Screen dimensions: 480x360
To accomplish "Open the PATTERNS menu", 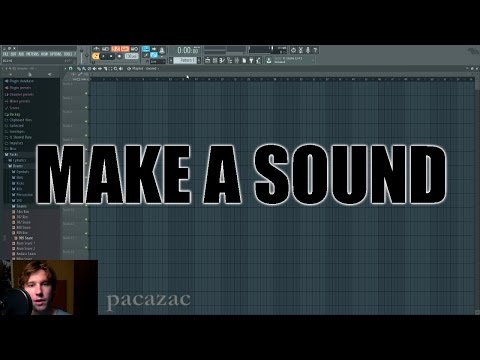I will pyautogui.click(x=33, y=54).
